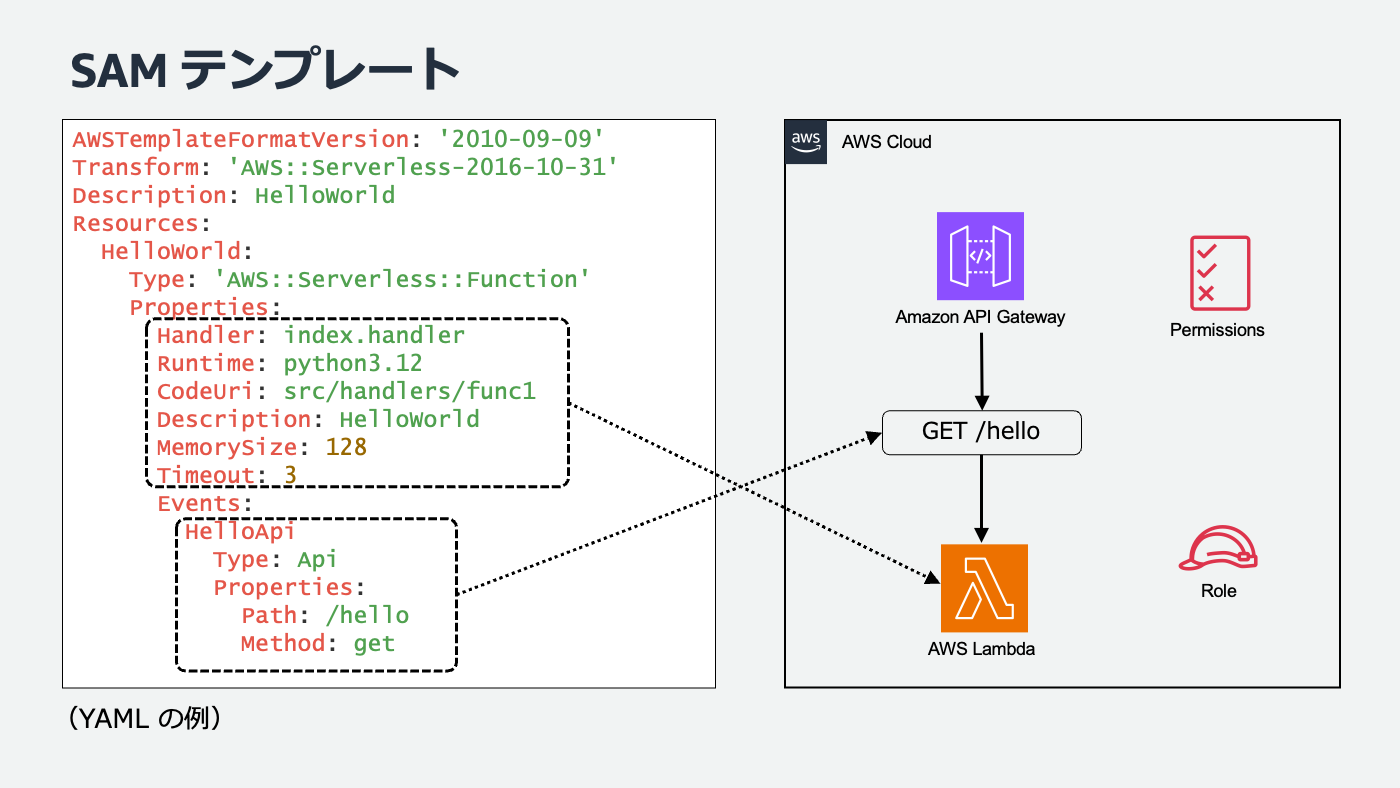Click the aws logo in AWS Cloud header
The height and width of the screenshot is (788, 1400).
click(805, 141)
